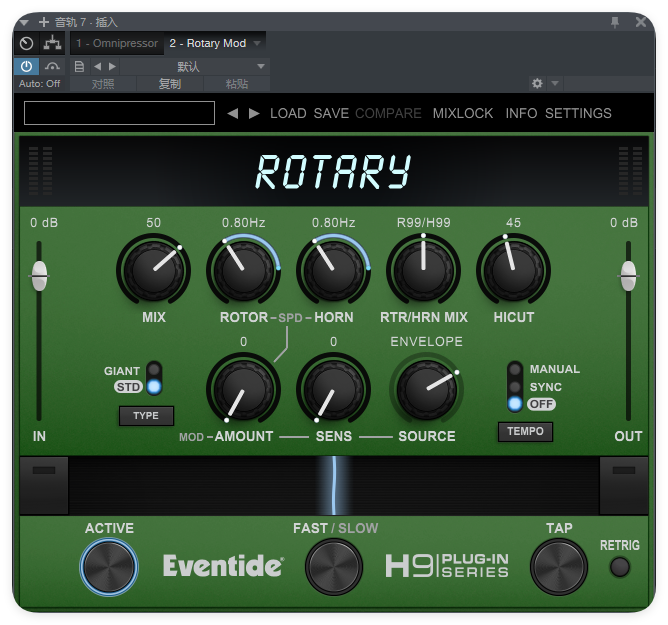Click the R99/H99 mix value

coord(423,223)
